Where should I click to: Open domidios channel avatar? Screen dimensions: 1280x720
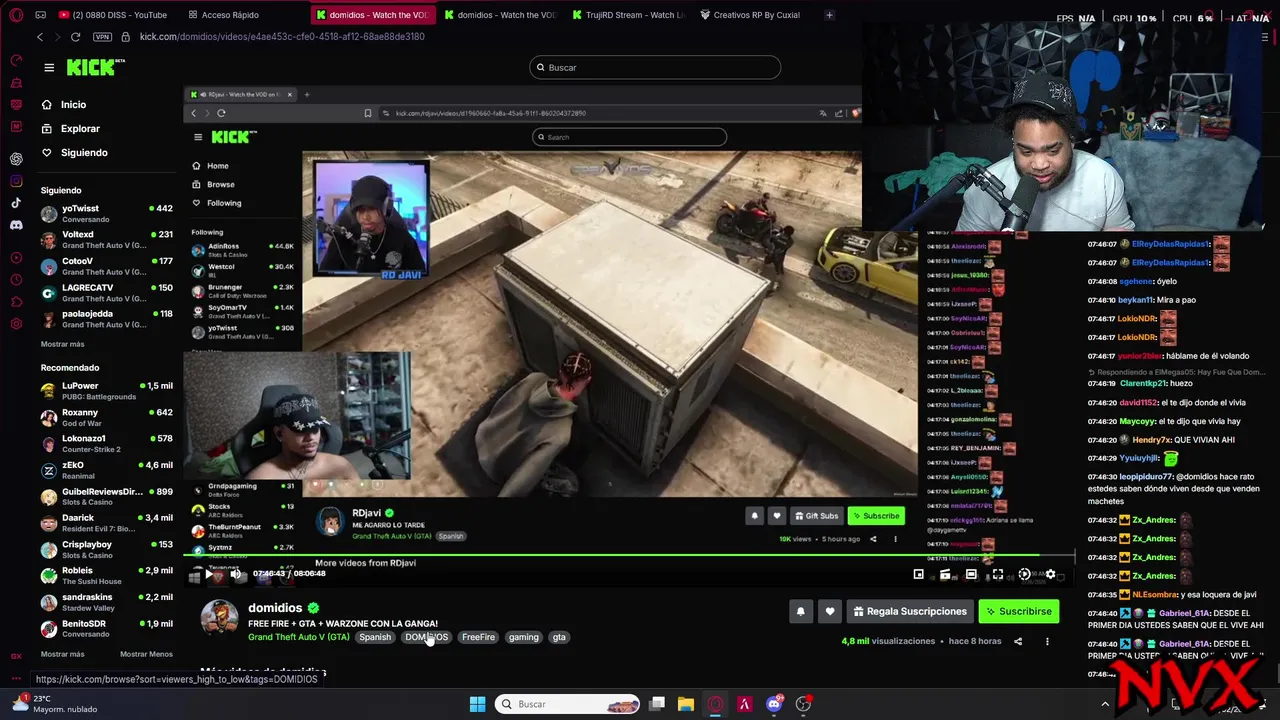point(219,617)
